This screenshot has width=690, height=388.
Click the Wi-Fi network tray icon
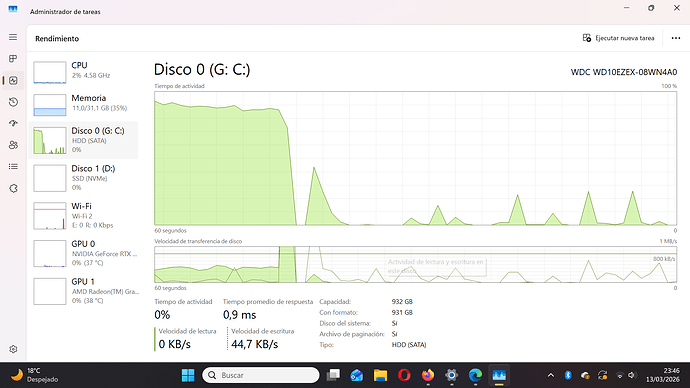point(620,375)
